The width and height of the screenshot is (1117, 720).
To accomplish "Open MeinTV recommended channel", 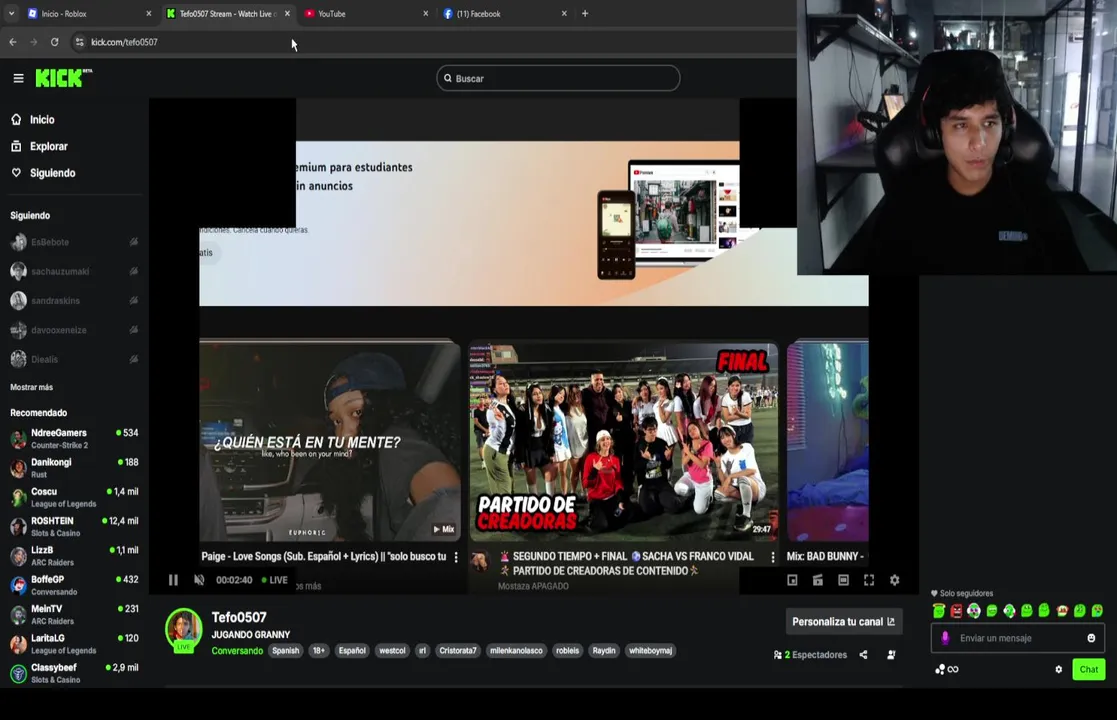I will pos(74,615).
